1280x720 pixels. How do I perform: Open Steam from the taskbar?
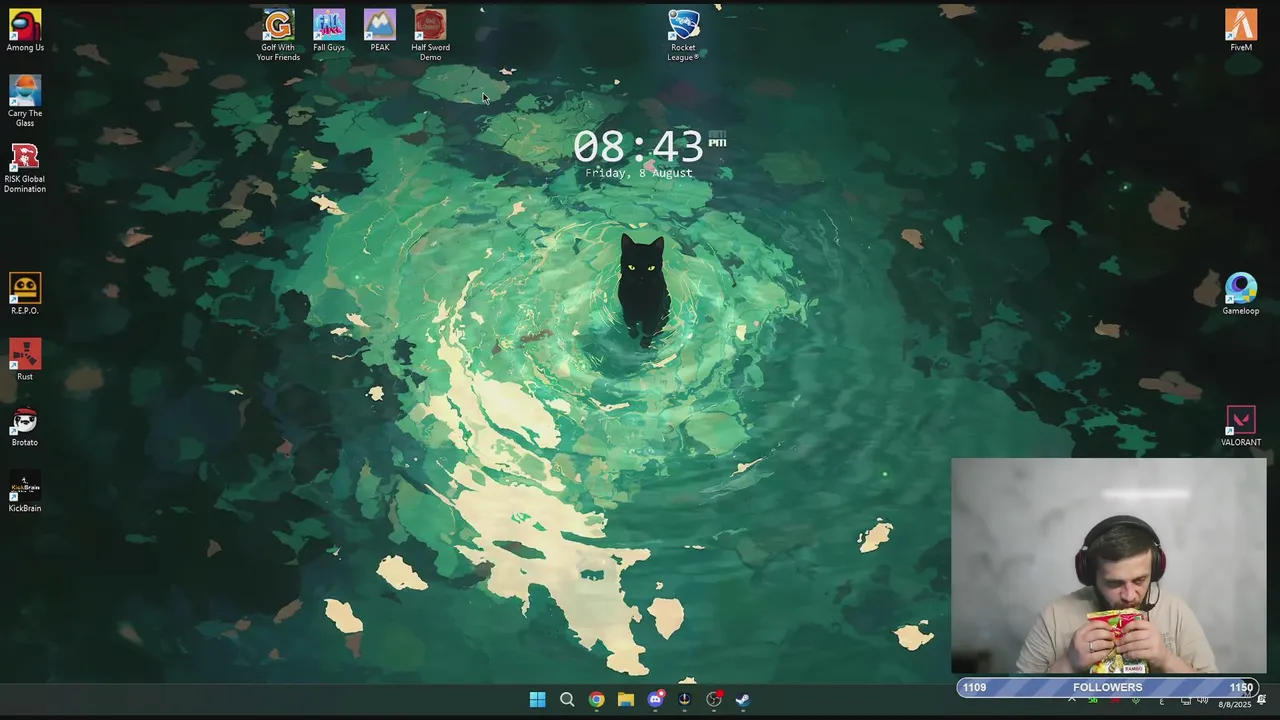[x=743, y=699]
